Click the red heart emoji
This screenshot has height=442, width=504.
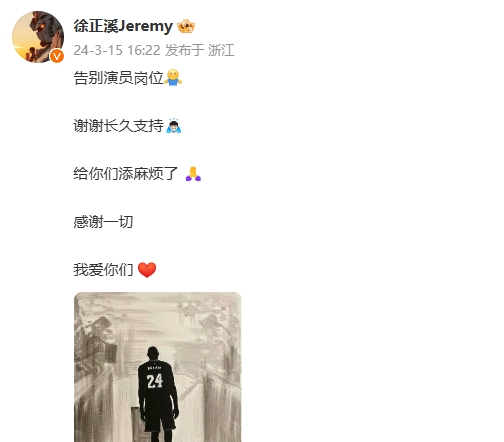point(147,270)
